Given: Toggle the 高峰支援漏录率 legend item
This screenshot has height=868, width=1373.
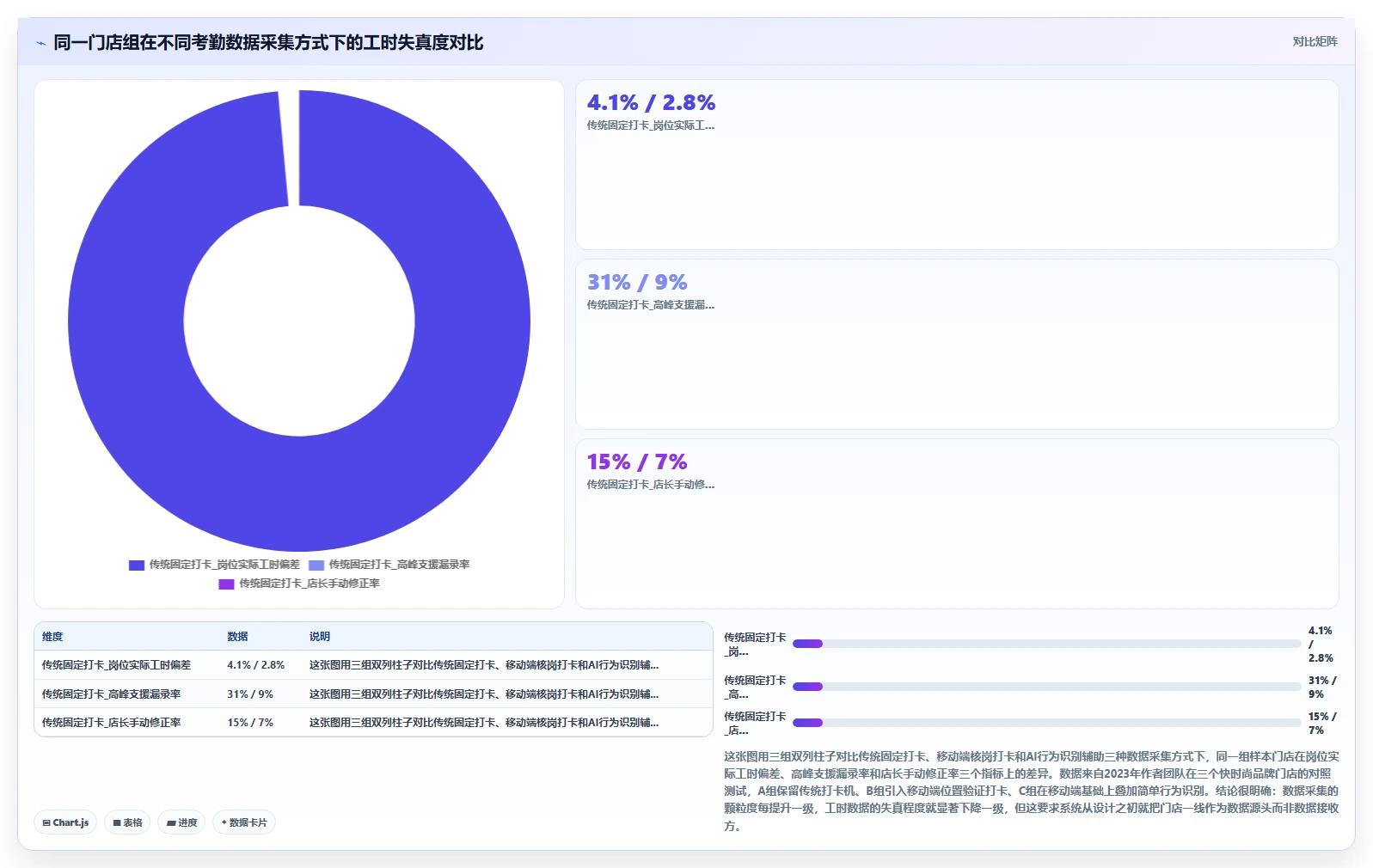Looking at the screenshot, I should pyautogui.click(x=389, y=565).
